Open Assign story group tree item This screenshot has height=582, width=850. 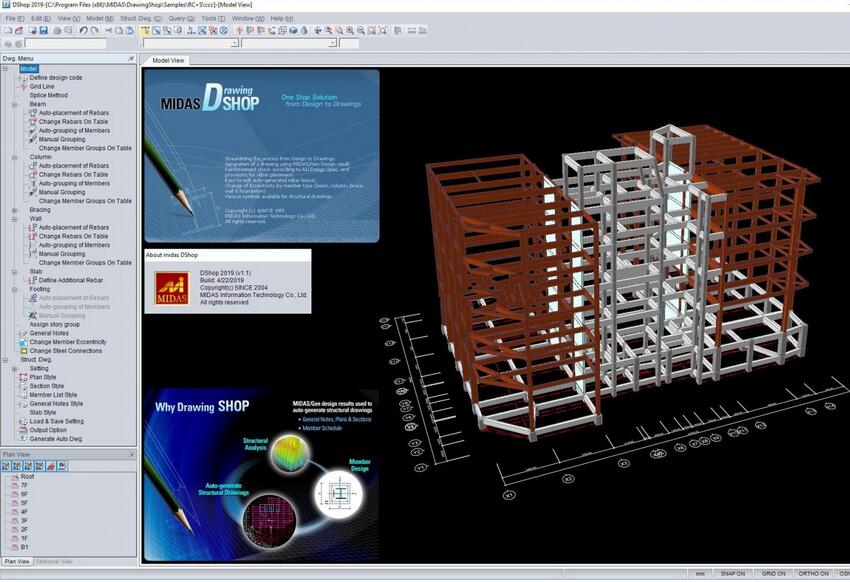[54, 325]
